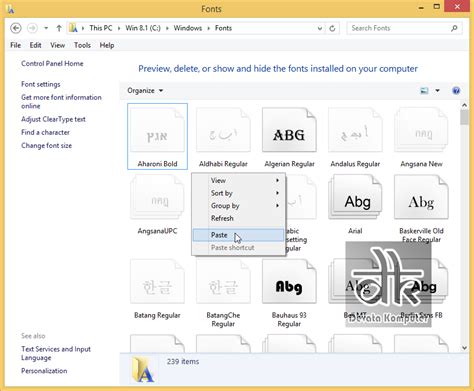Select the Aldhabi Regular font icon
Screen dimensions: 474x391
[223, 130]
